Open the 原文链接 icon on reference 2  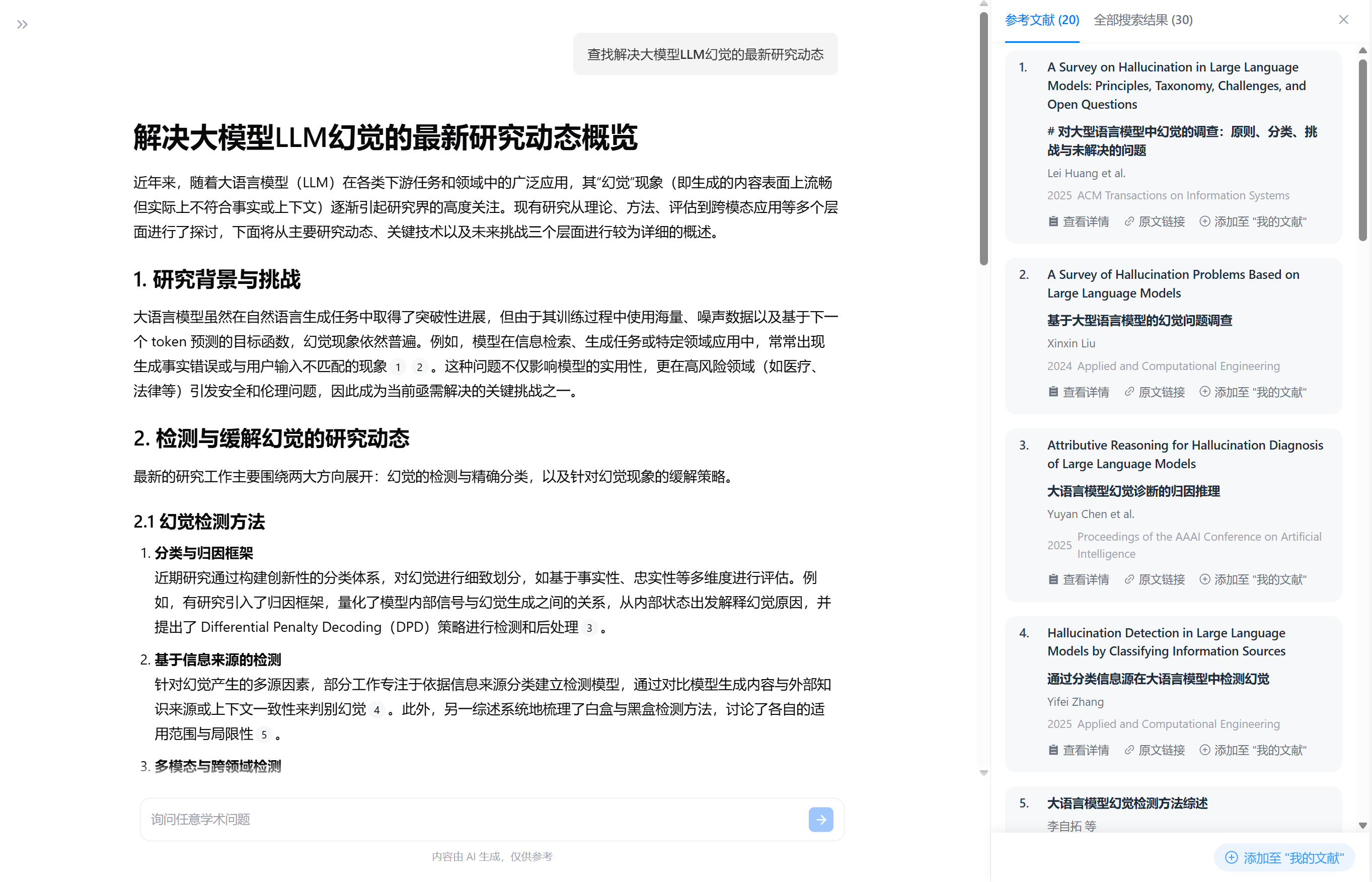[1128, 392]
